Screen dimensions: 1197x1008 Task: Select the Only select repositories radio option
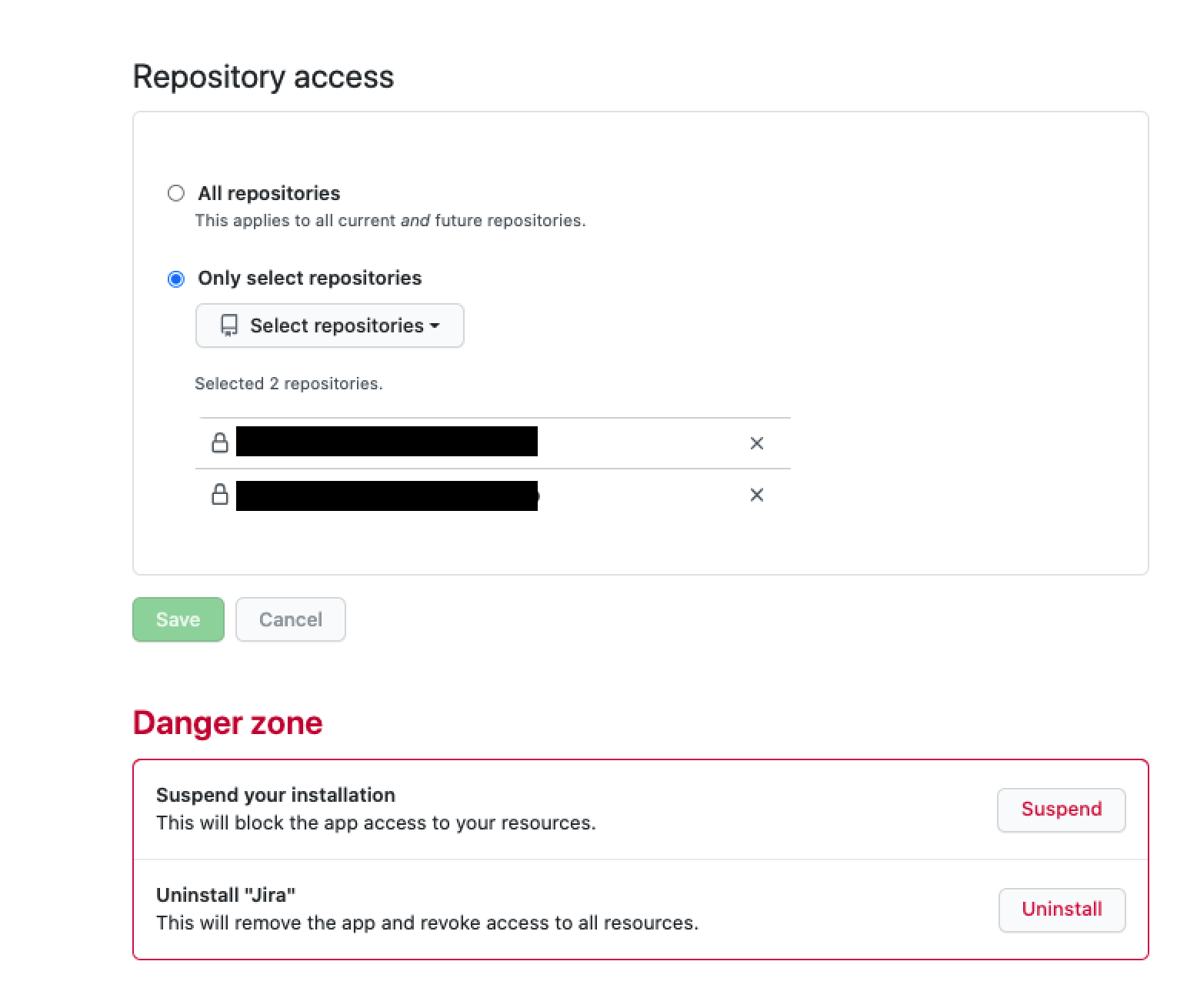(x=176, y=279)
